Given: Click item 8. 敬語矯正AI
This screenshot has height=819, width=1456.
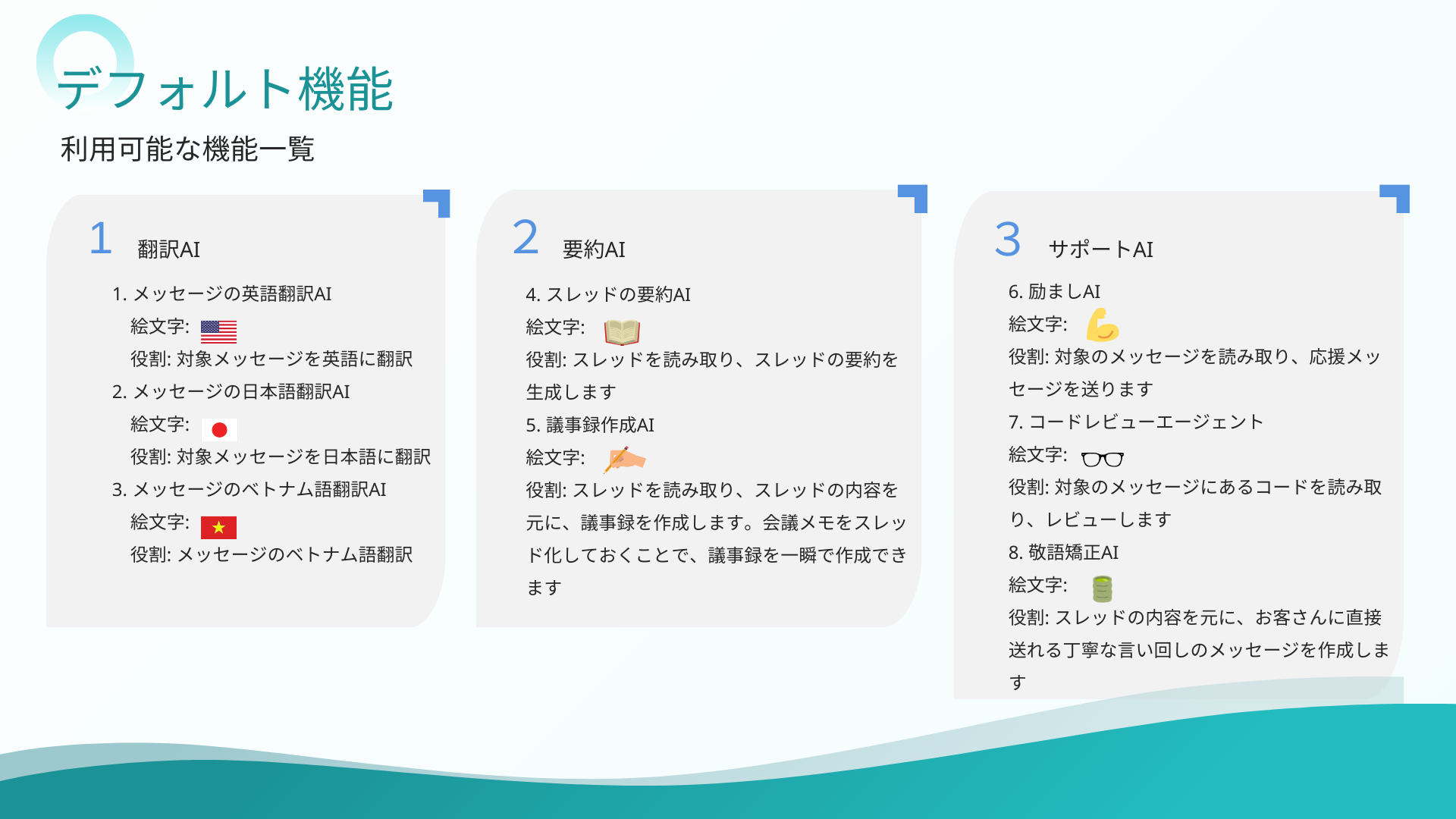Looking at the screenshot, I should click(1063, 552).
